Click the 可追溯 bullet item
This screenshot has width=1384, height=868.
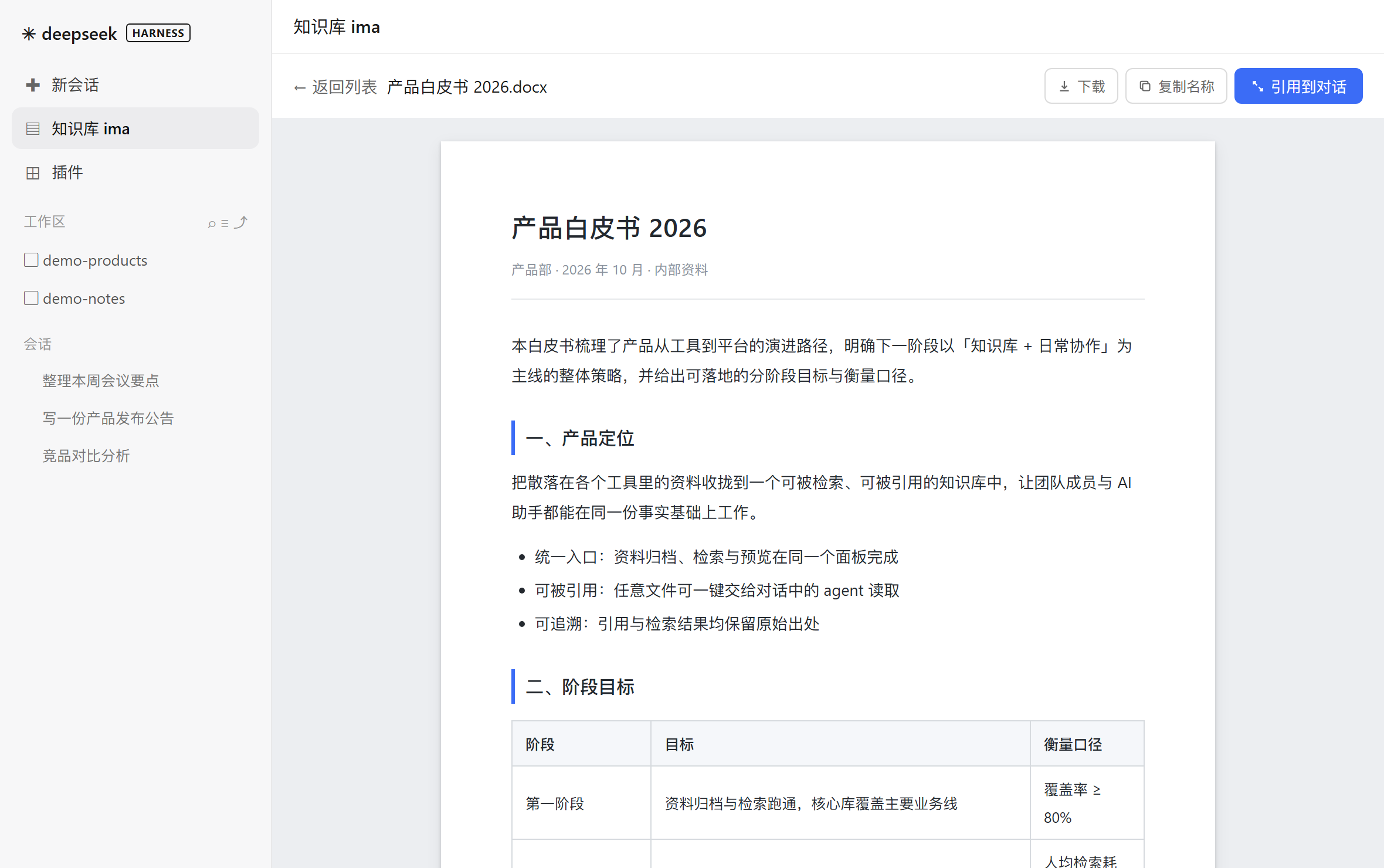pyautogui.click(x=677, y=624)
